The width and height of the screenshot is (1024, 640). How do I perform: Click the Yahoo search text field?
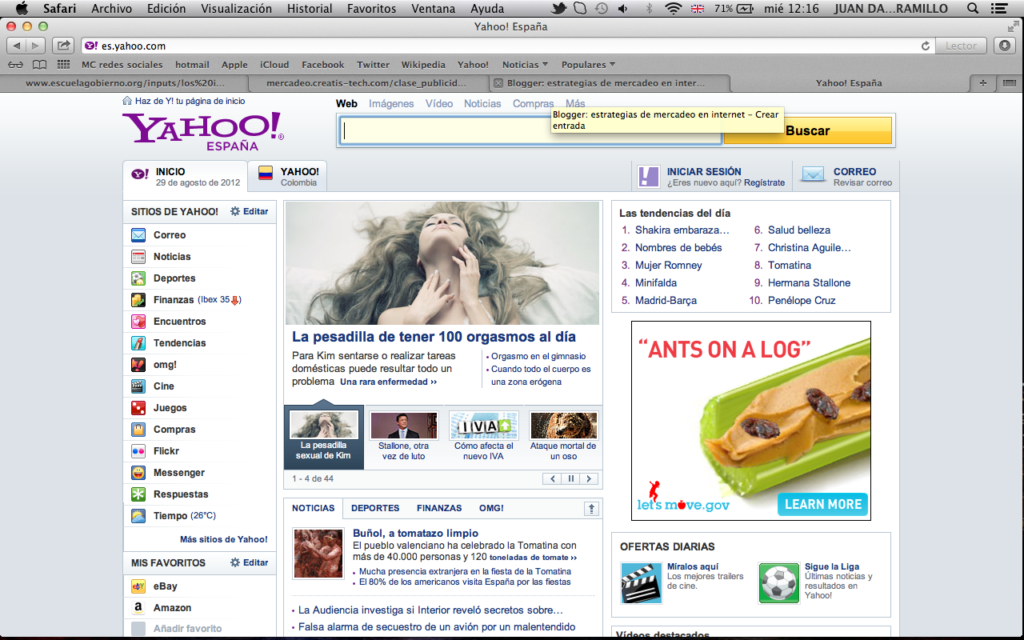point(530,131)
